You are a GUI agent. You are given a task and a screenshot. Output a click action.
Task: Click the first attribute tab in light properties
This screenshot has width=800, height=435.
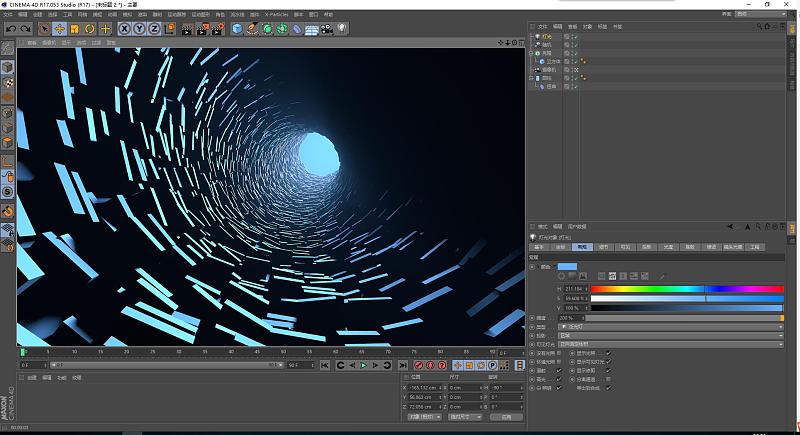(539, 246)
